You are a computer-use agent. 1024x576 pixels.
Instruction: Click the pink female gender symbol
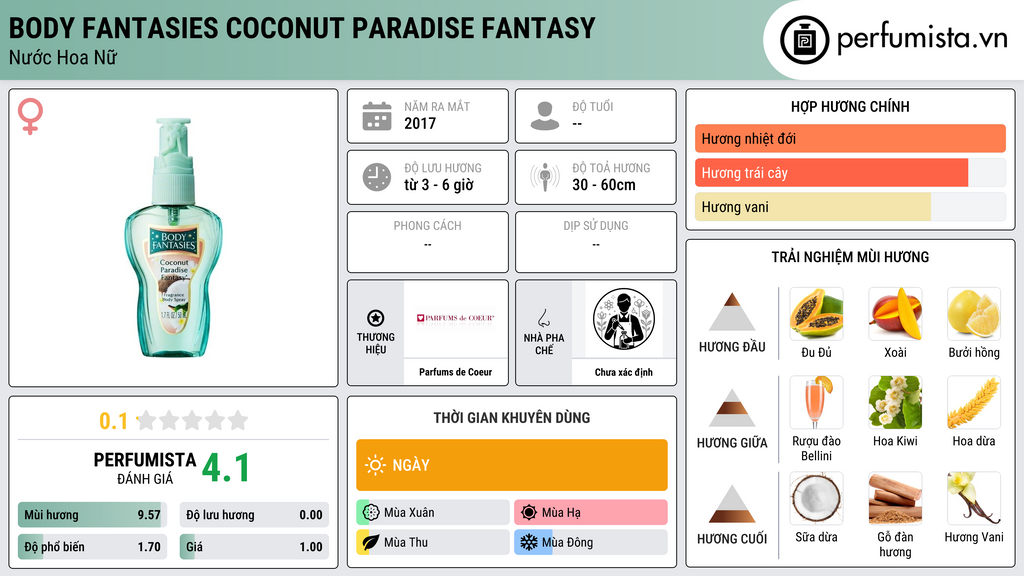(x=30, y=116)
